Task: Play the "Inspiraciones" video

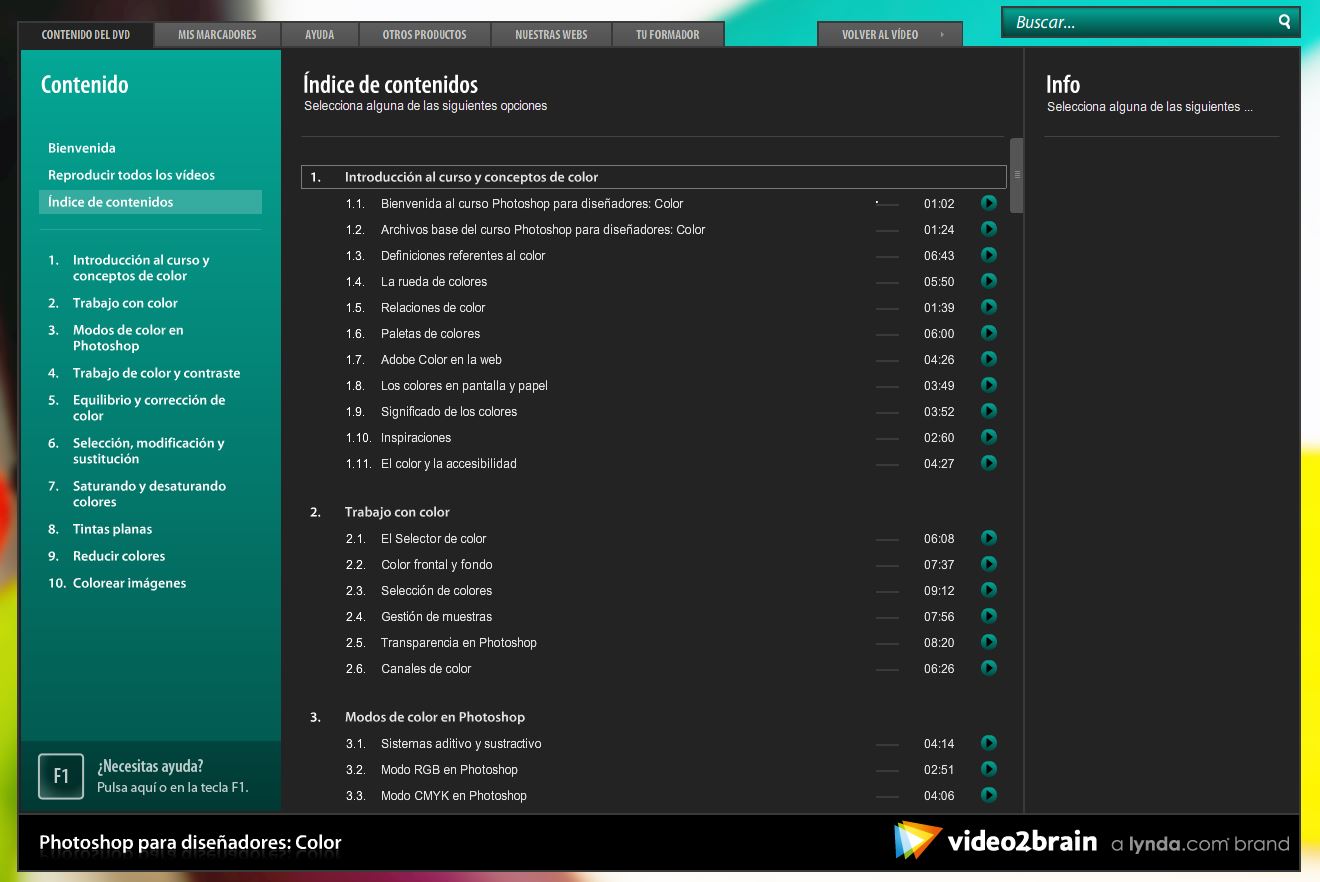Action: click(988, 437)
